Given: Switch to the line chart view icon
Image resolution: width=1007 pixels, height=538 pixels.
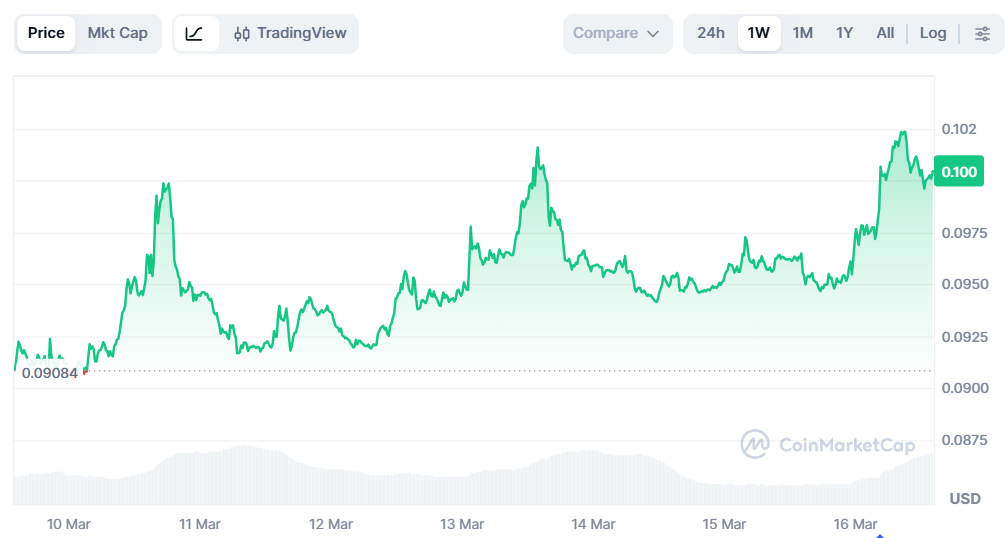Looking at the screenshot, I should click(x=195, y=33).
